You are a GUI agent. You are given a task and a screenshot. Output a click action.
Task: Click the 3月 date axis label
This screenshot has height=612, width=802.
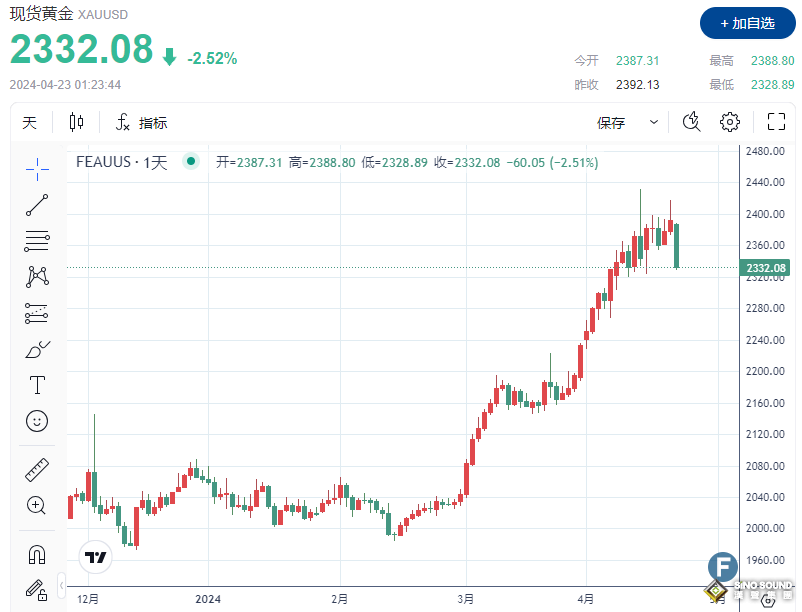465,599
